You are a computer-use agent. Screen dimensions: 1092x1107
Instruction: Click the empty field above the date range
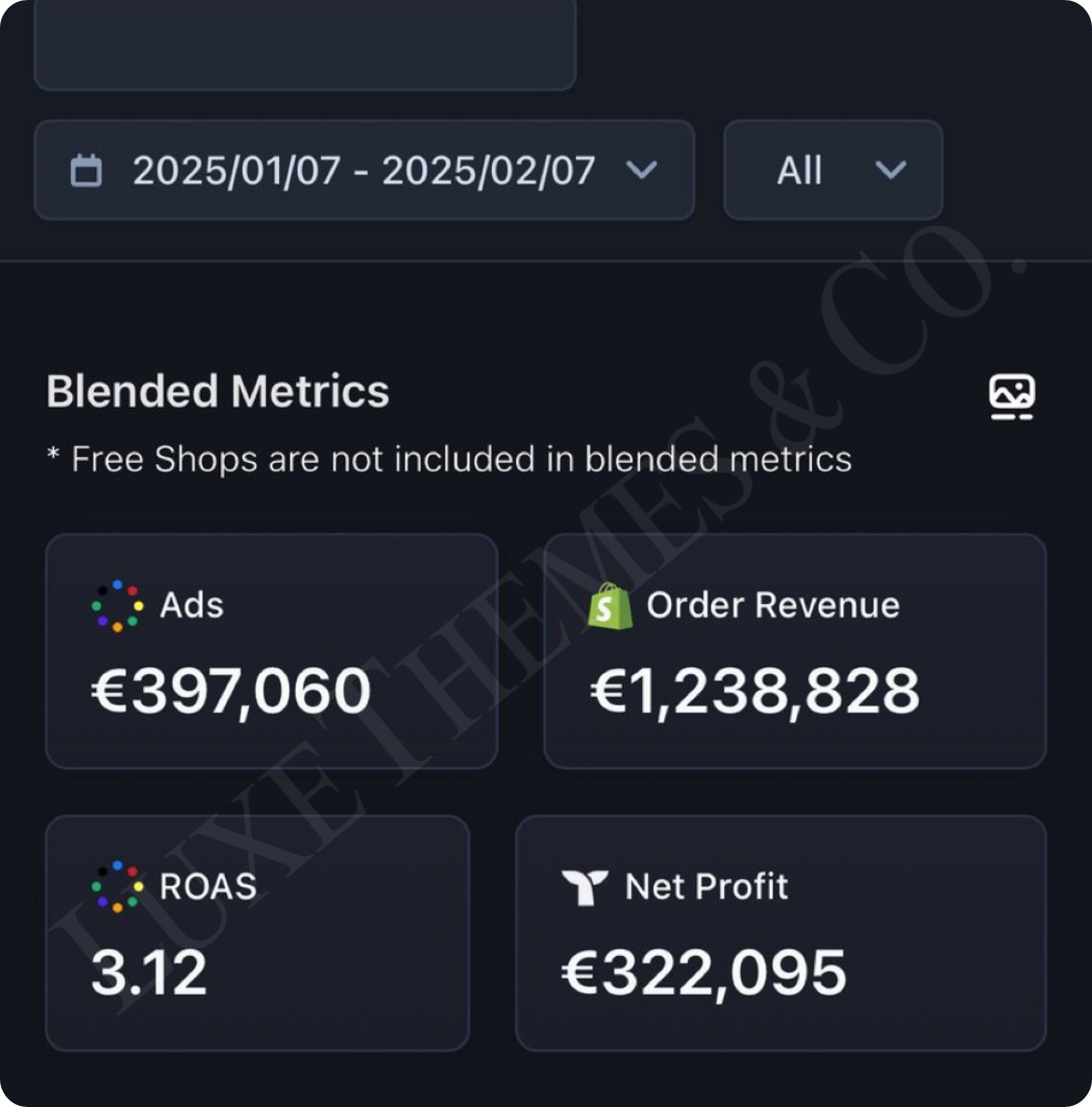click(304, 47)
